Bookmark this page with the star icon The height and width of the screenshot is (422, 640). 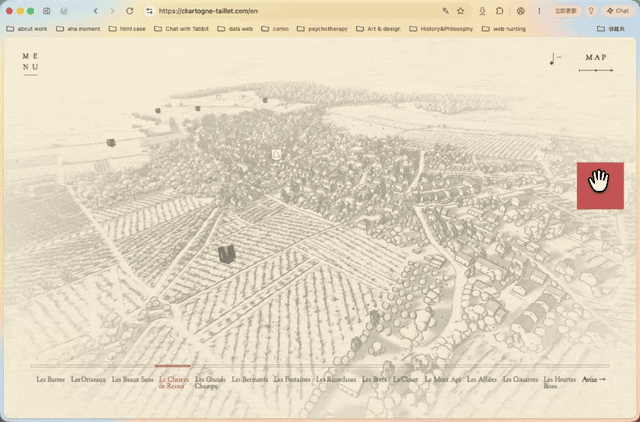(x=461, y=11)
